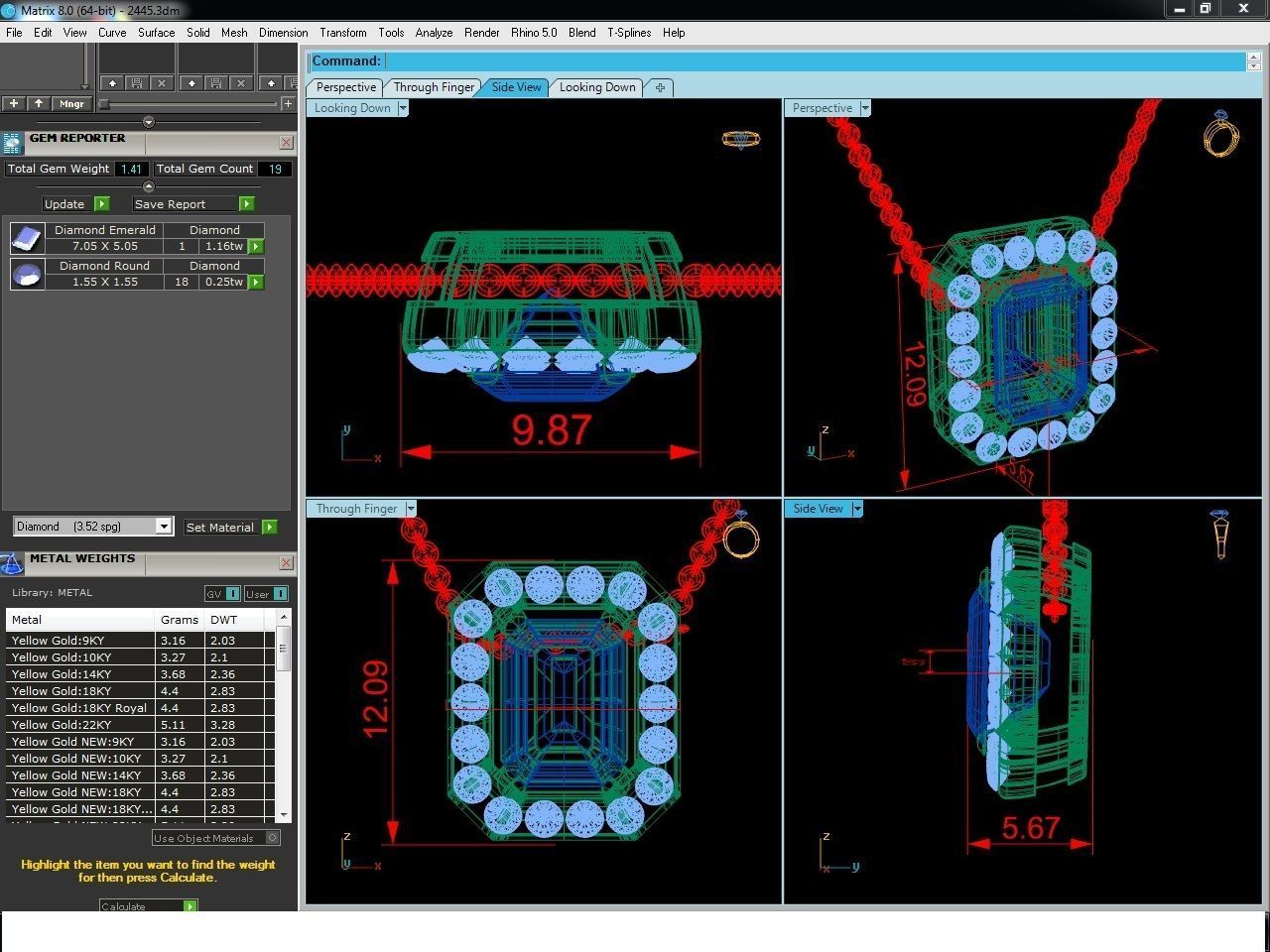Open the Mngr manager button
The width and height of the screenshot is (1270, 952).
point(71,103)
